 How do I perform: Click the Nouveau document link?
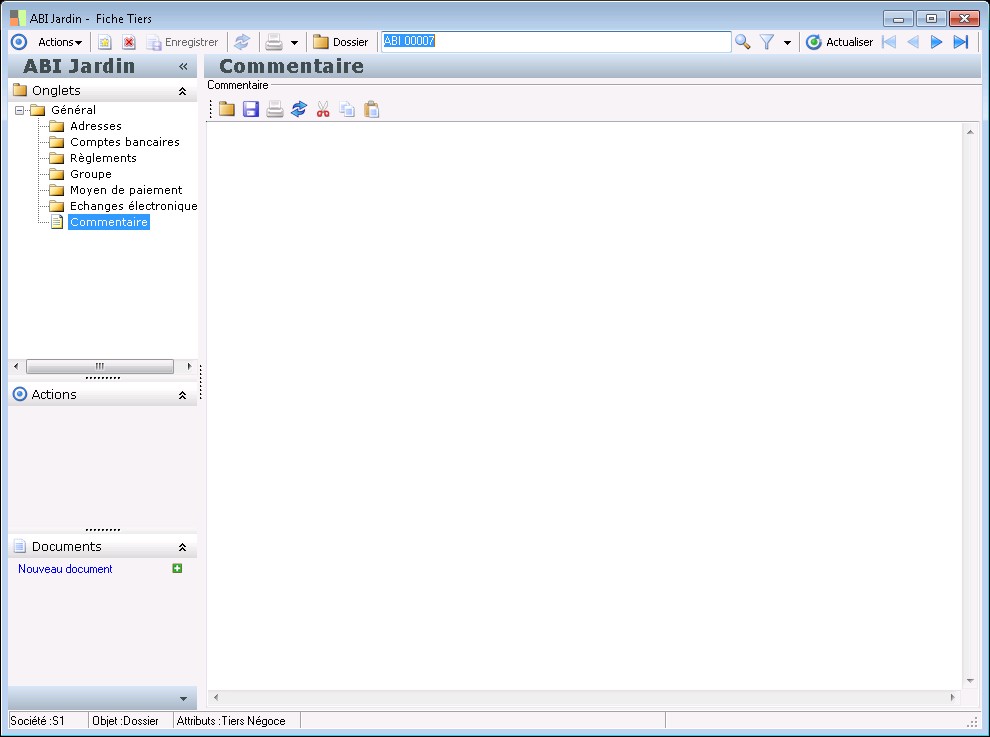tap(65, 569)
